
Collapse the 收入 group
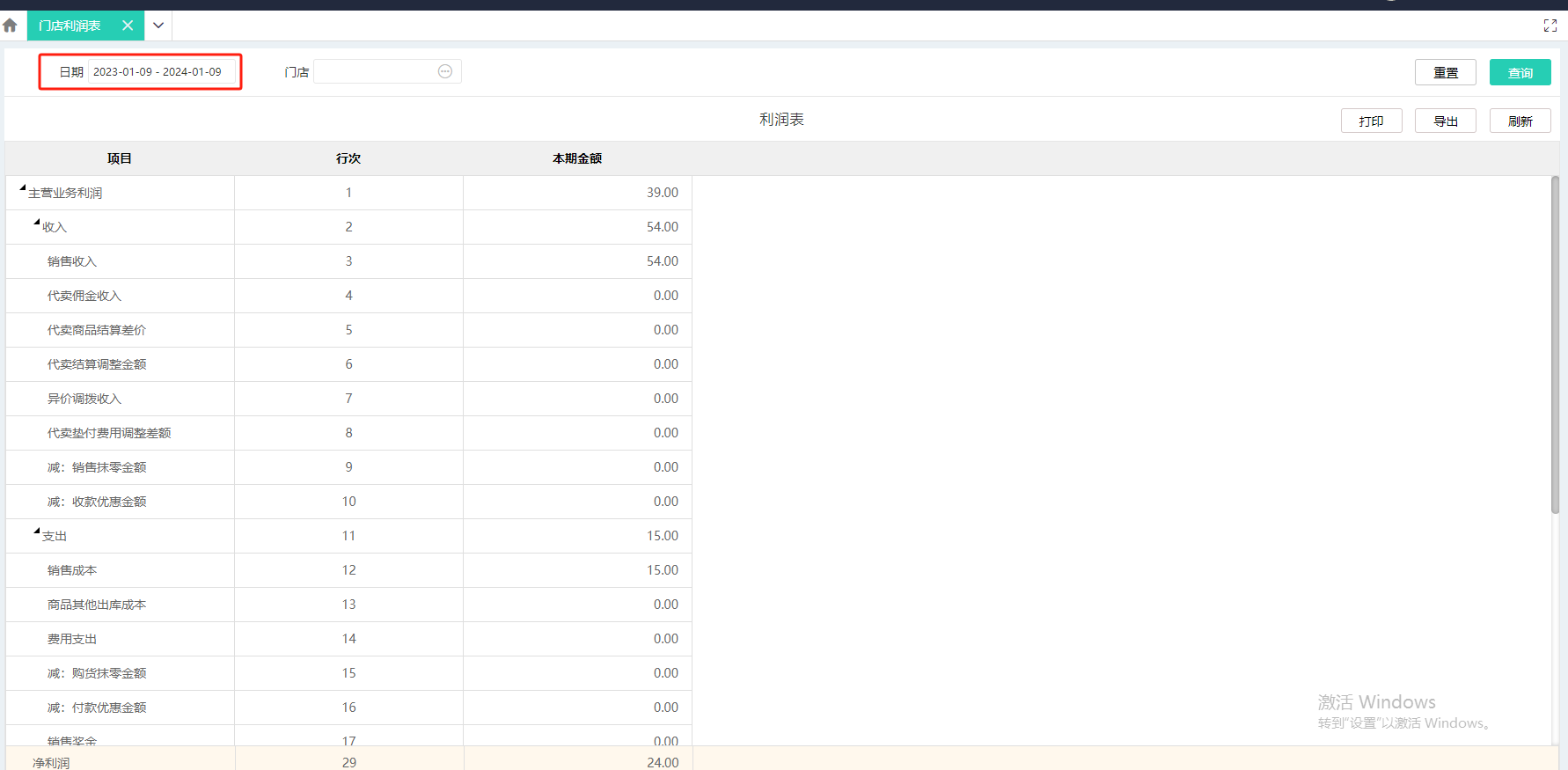[x=37, y=222]
